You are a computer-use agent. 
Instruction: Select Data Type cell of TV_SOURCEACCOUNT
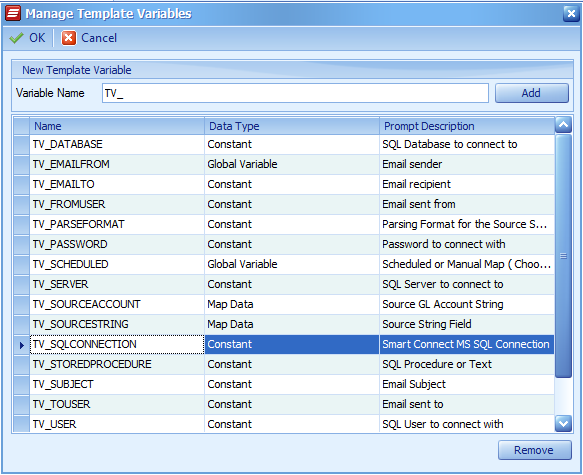(292, 304)
